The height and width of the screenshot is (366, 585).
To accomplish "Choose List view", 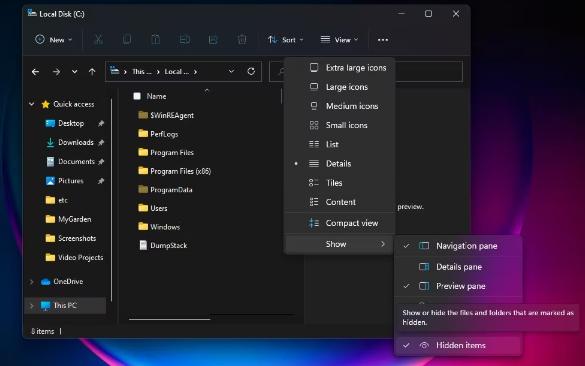I will coord(339,144).
